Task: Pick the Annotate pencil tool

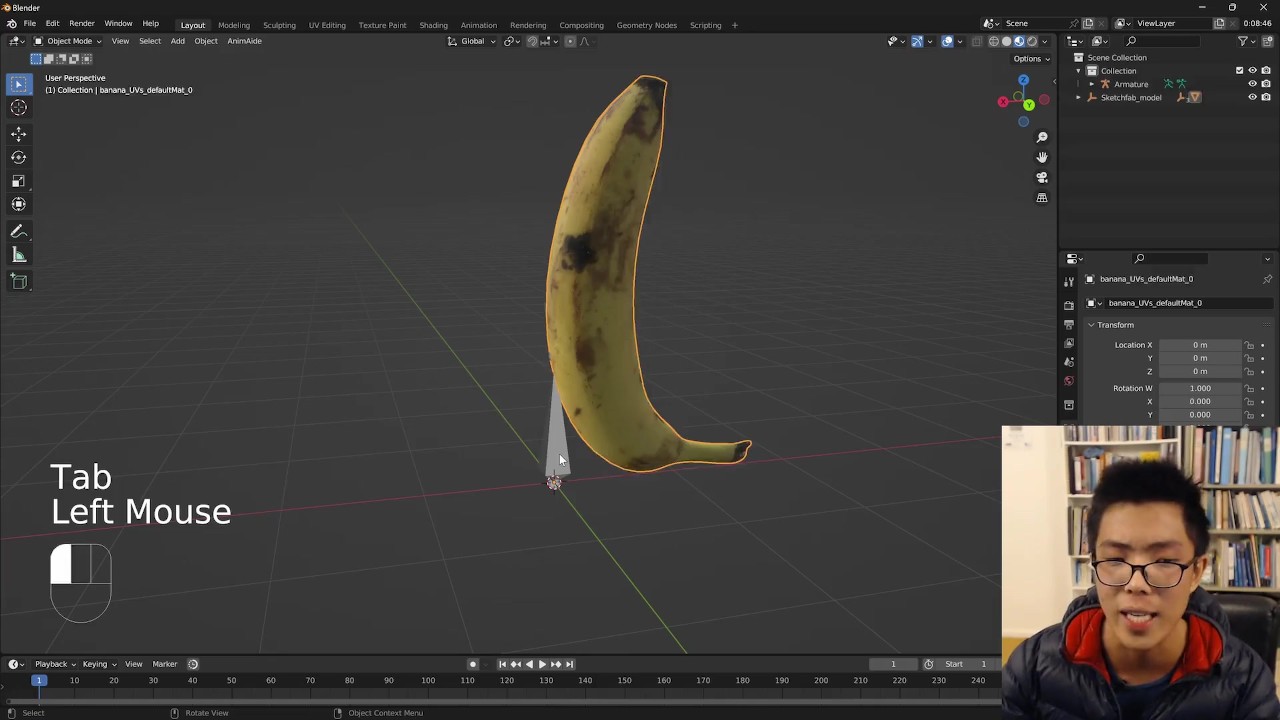Action: 18,231
